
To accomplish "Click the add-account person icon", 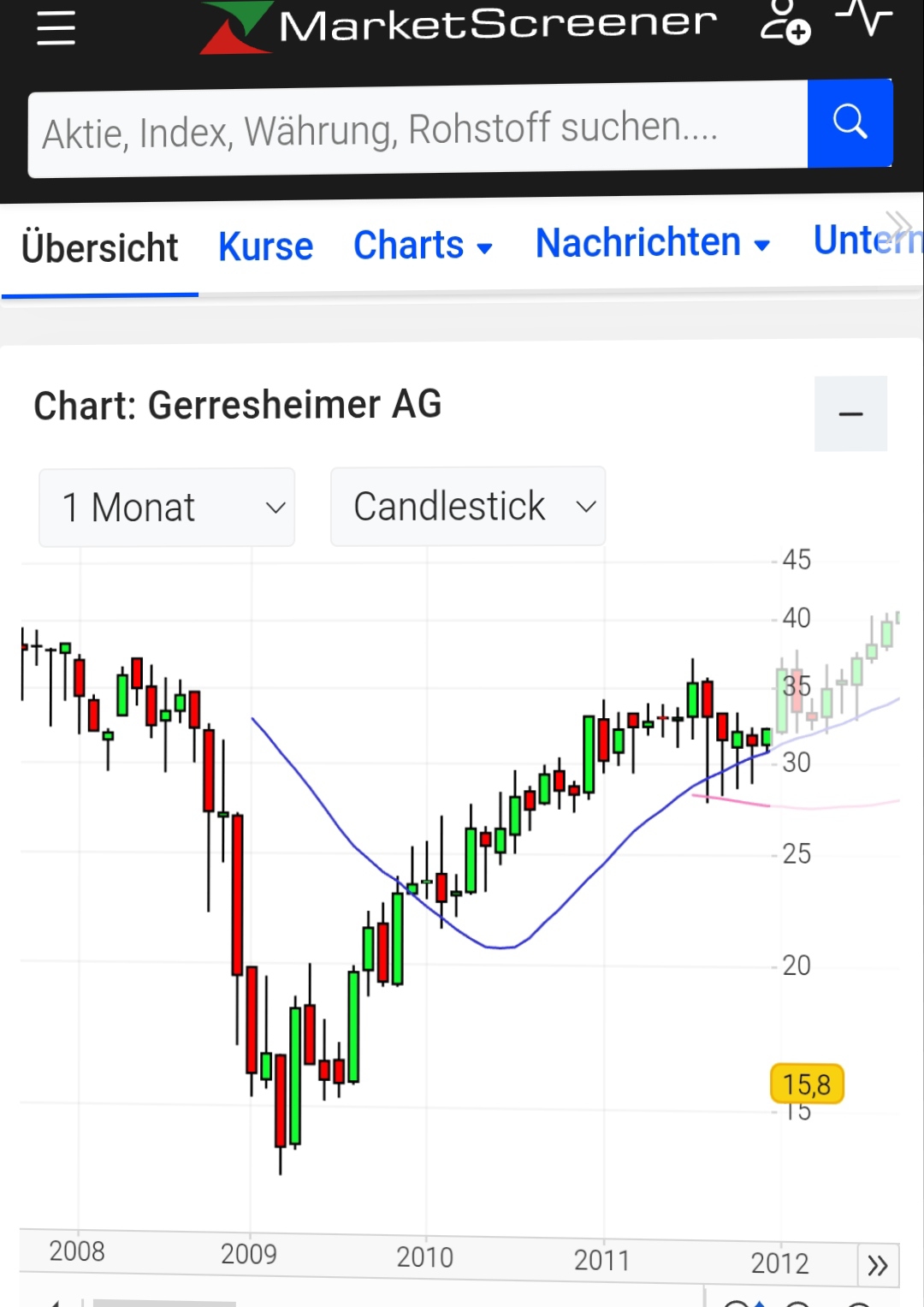I will click(785, 24).
